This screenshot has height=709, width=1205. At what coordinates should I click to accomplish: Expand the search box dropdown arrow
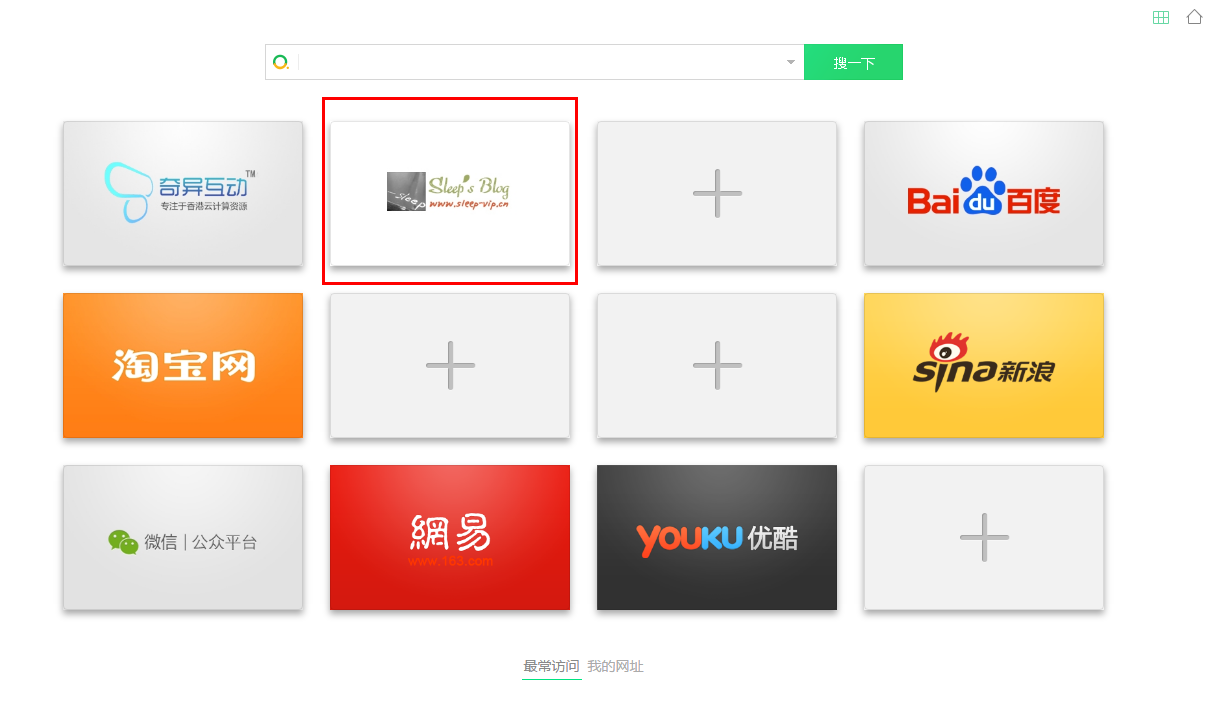[791, 62]
